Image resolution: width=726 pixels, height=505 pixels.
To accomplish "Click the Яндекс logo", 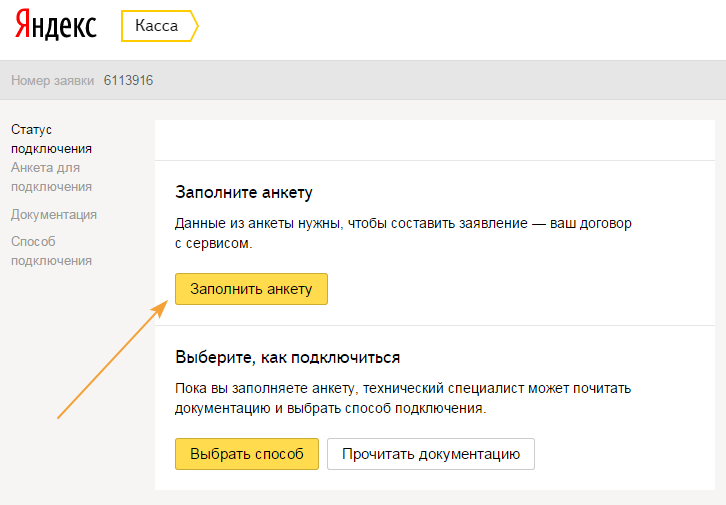I will pos(56,25).
